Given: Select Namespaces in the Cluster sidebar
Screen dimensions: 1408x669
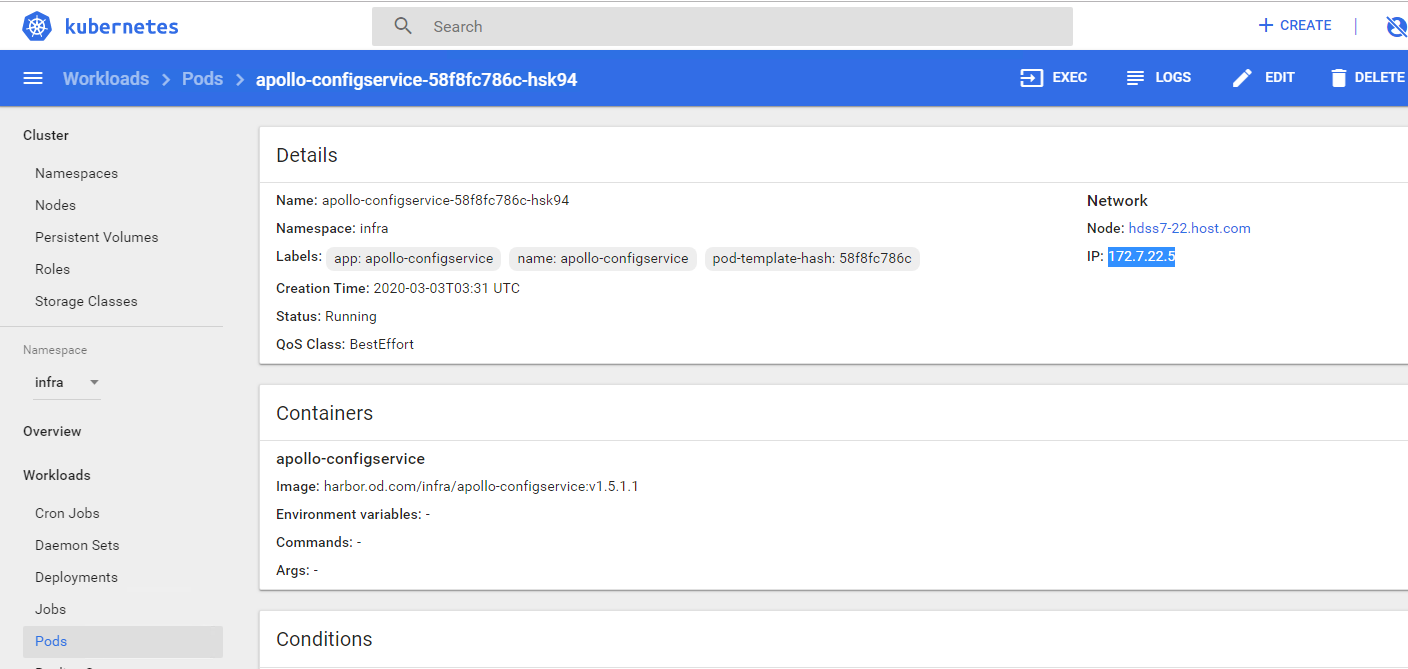Looking at the screenshot, I should (x=76, y=173).
